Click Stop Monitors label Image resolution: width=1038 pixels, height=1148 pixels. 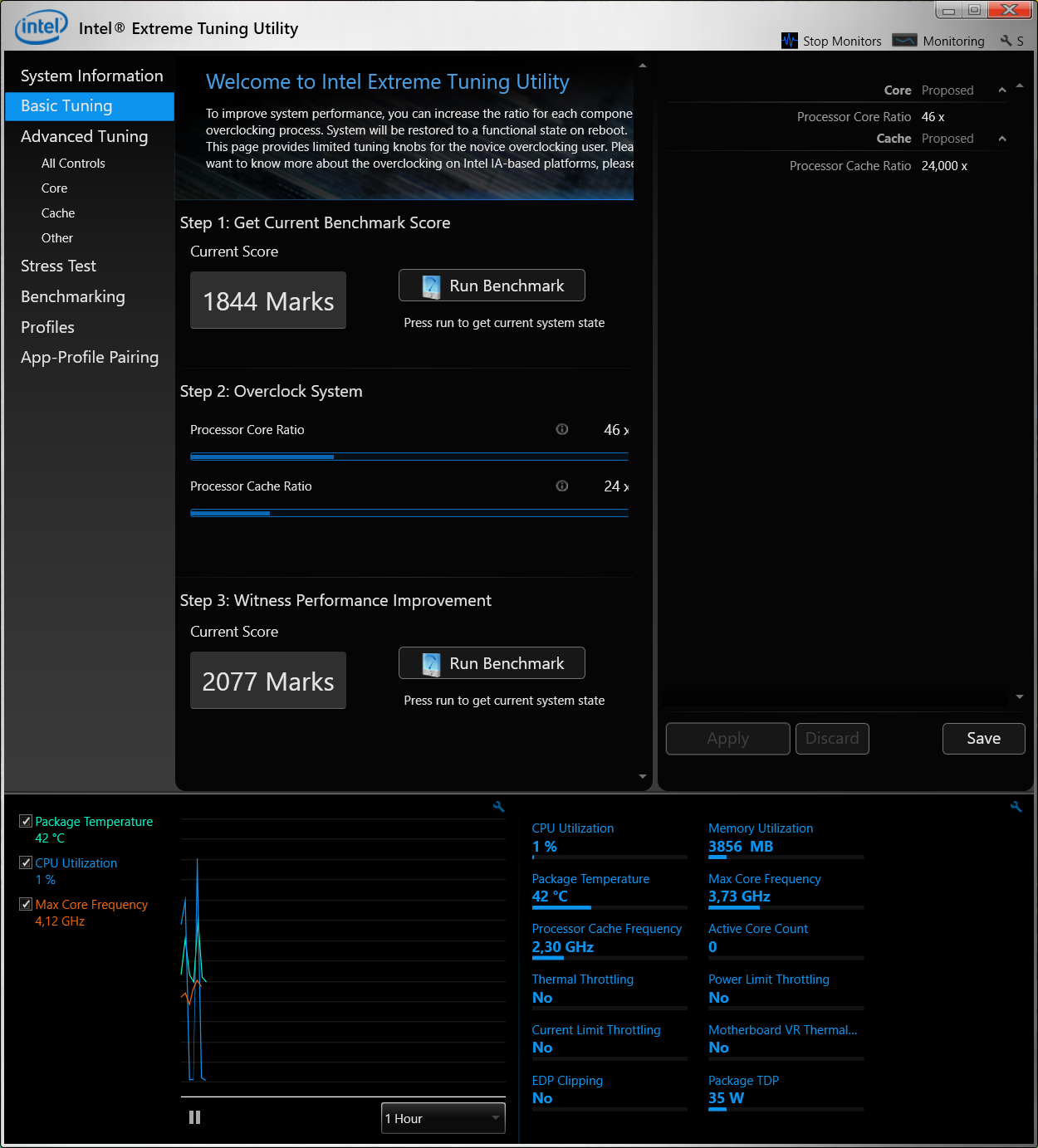point(842,42)
